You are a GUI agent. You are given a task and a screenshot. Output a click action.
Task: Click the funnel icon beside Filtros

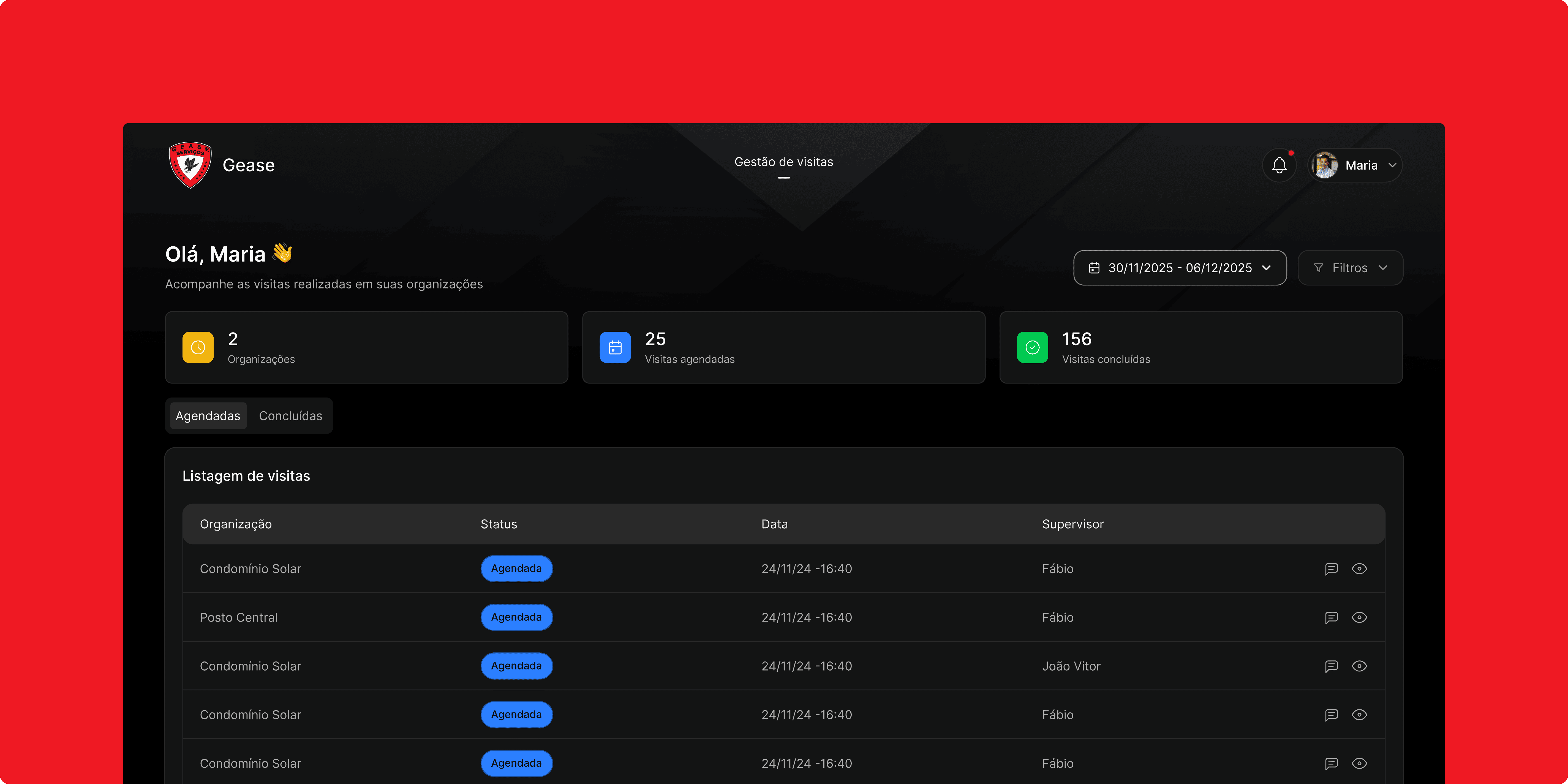[x=1318, y=268]
